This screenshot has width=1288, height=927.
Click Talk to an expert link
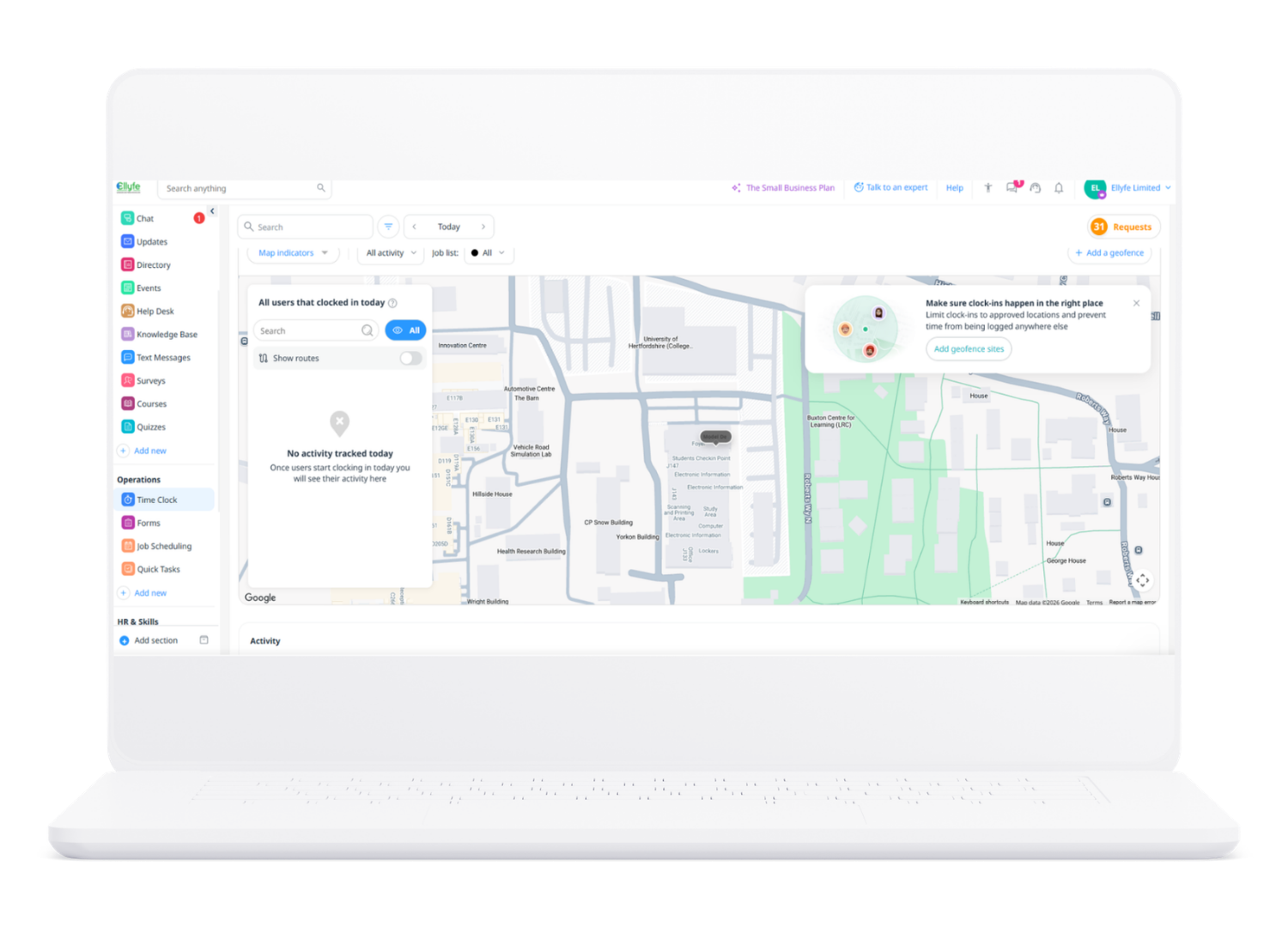tap(890, 187)
